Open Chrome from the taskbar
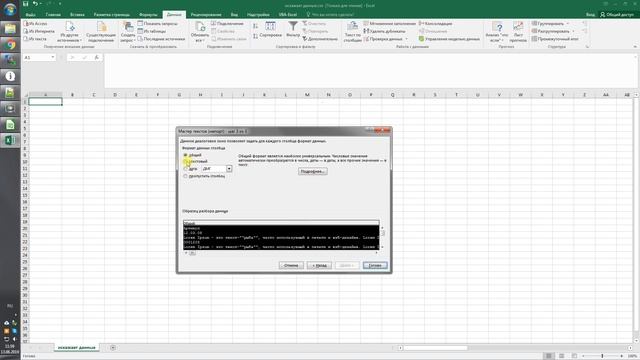 point(10,44)
